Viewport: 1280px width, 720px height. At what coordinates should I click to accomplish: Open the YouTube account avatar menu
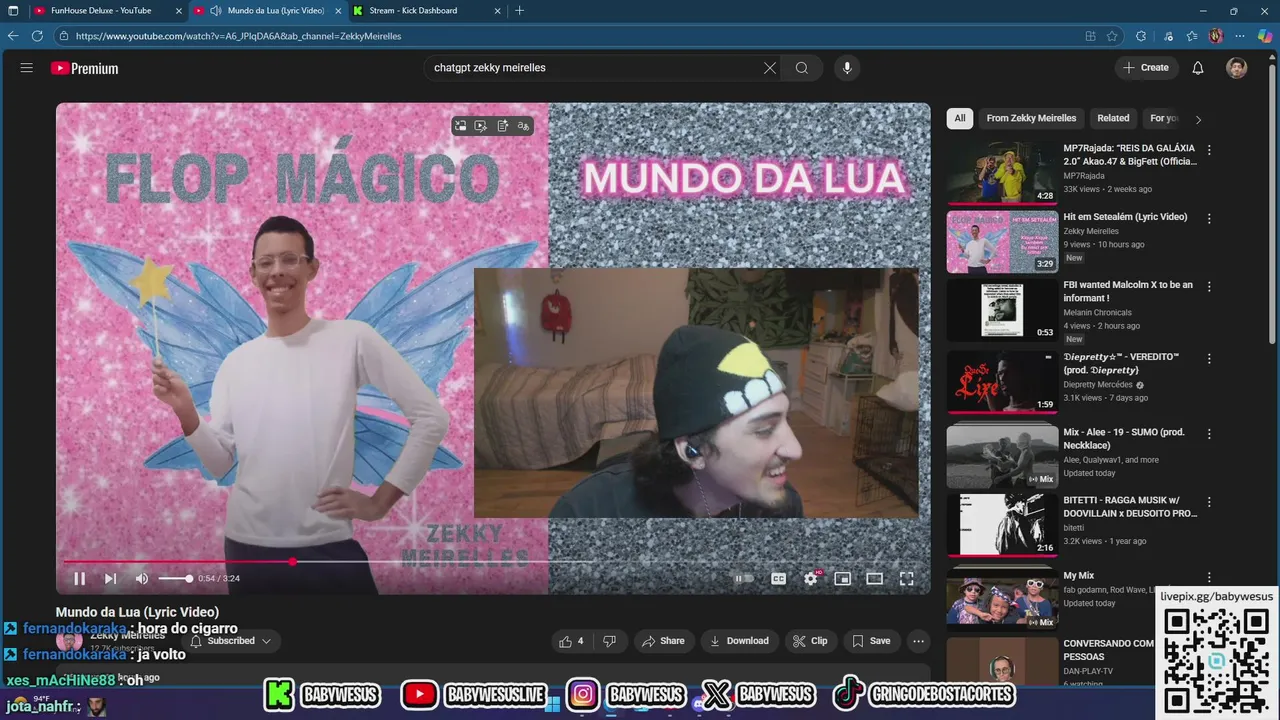pyautogui.click(x=1237, y=68)
